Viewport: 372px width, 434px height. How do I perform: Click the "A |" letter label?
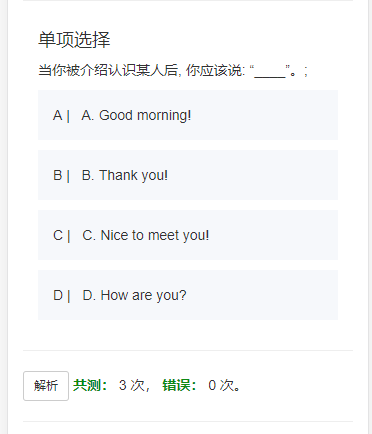point(61,115)
